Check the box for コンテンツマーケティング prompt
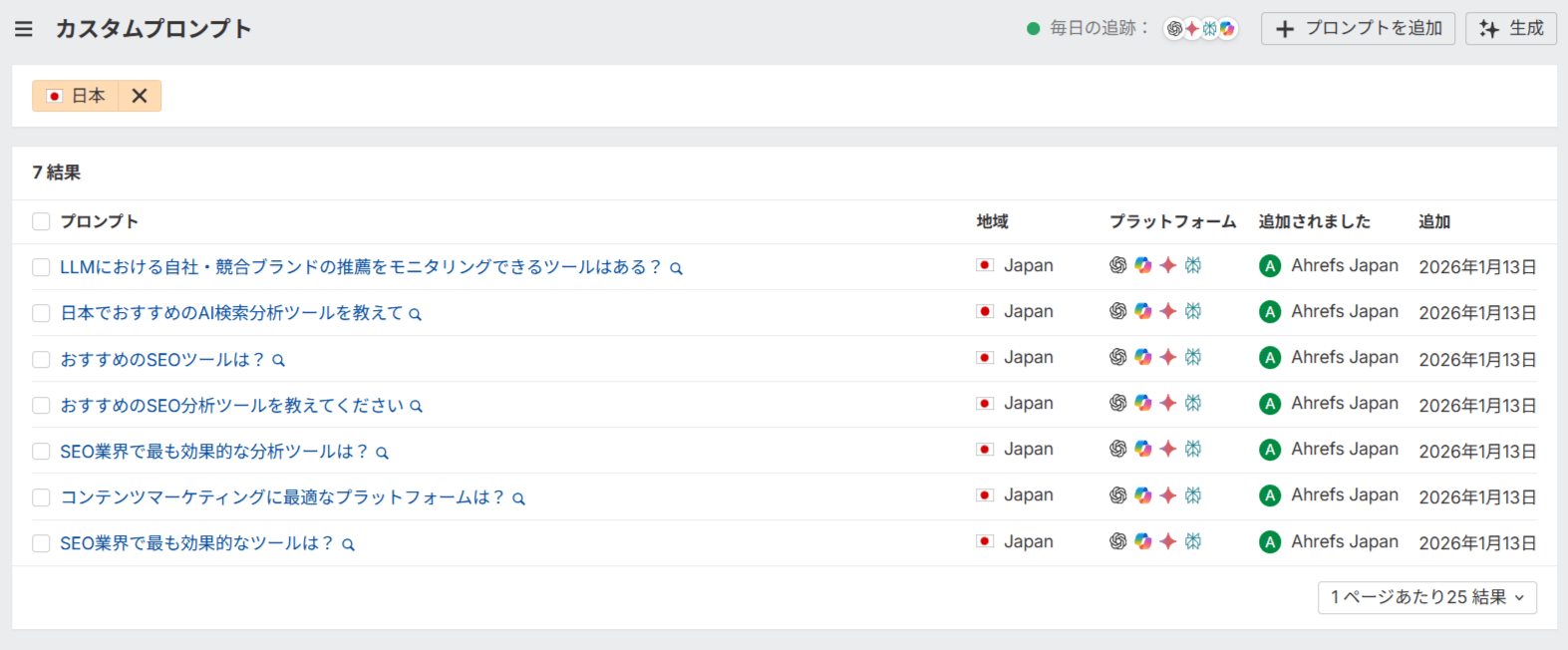 tap(41, 497)
